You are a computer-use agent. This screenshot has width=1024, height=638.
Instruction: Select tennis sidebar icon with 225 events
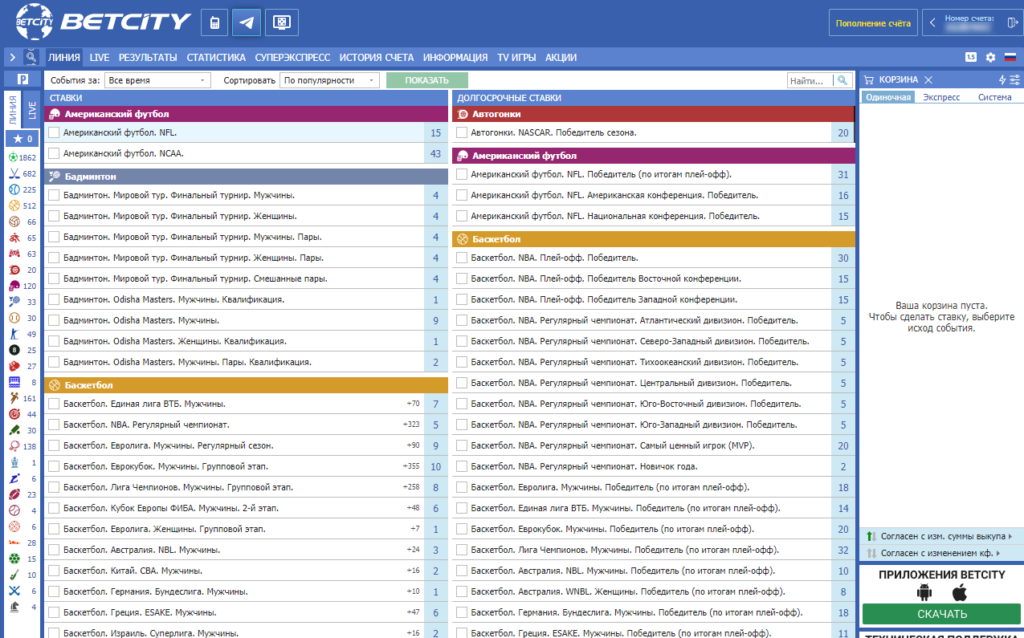click(x=14, y=189)
